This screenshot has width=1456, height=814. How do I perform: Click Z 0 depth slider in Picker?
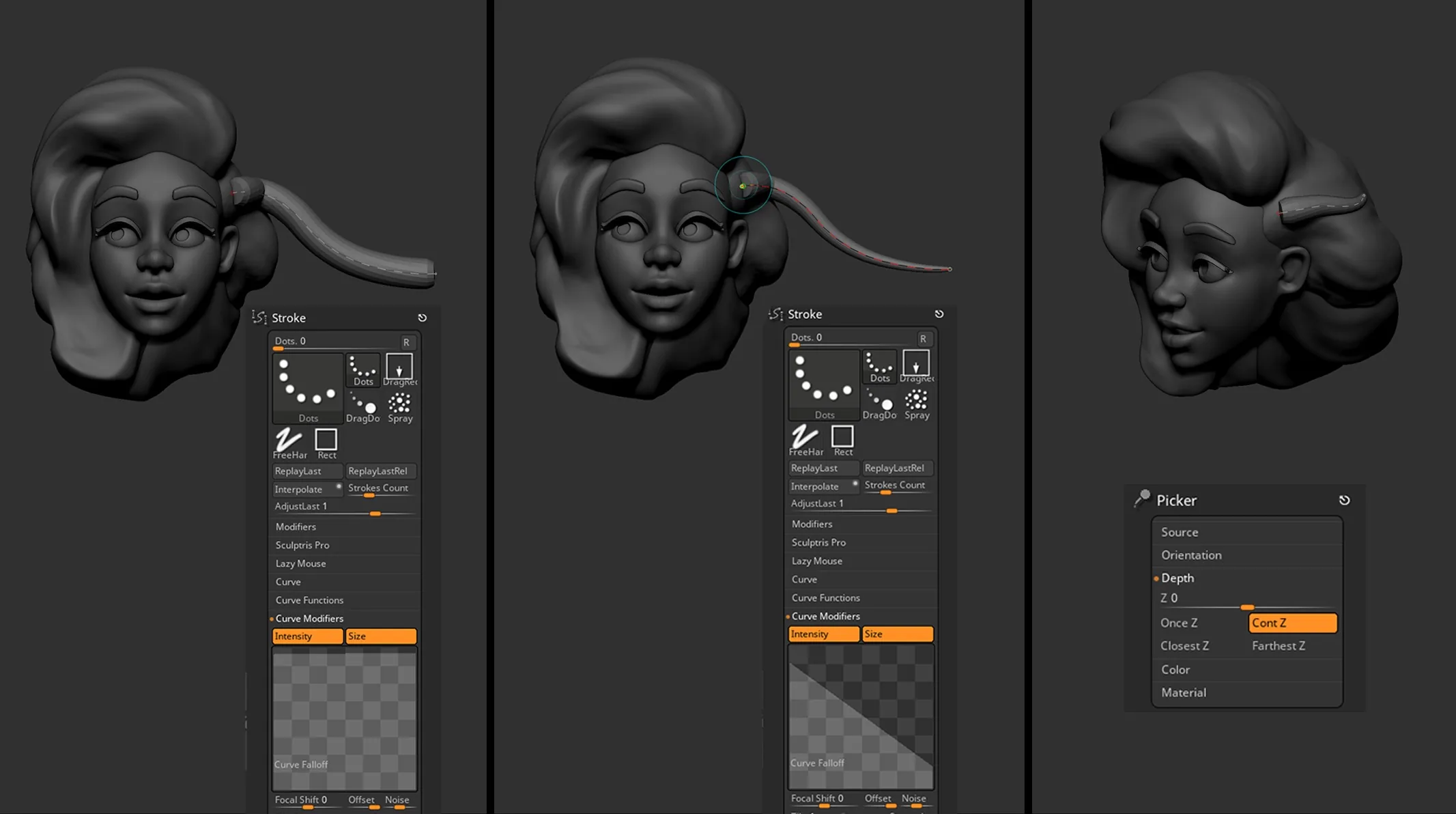(1247, 600)
